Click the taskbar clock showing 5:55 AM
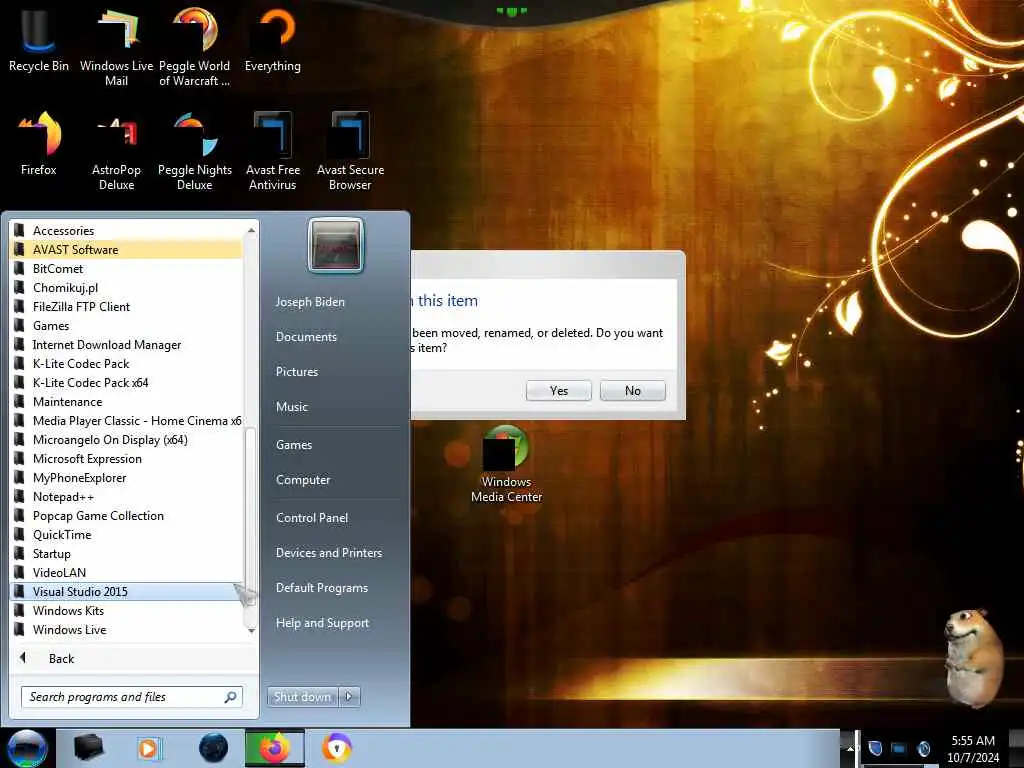Image resolution: width=1024 pixels, height=768 pixels. pyautogui.click(x=973, y=748)
